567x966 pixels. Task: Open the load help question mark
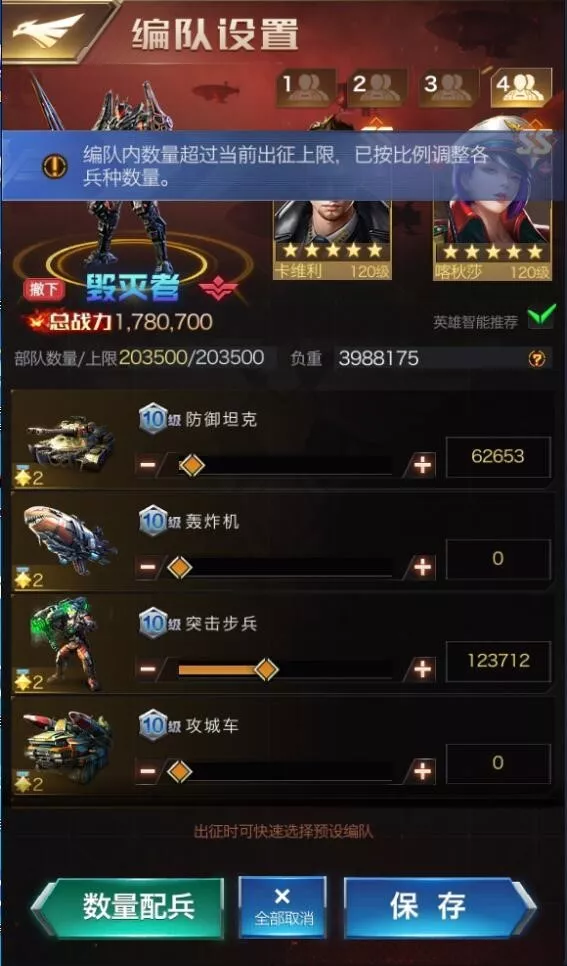(x=537, y=359)
